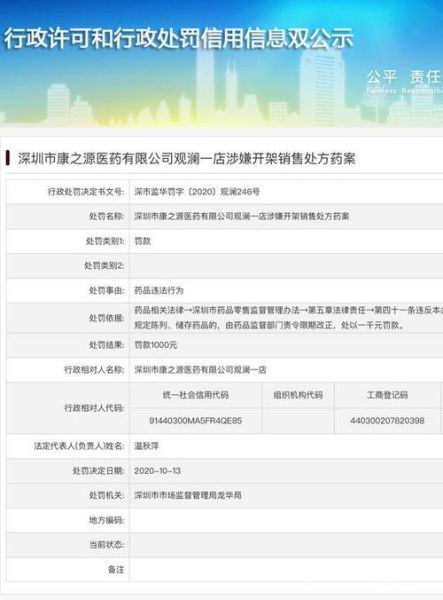Click the 当前状态 label
This screenshot has height=600, width=443.
coord(106,545)
